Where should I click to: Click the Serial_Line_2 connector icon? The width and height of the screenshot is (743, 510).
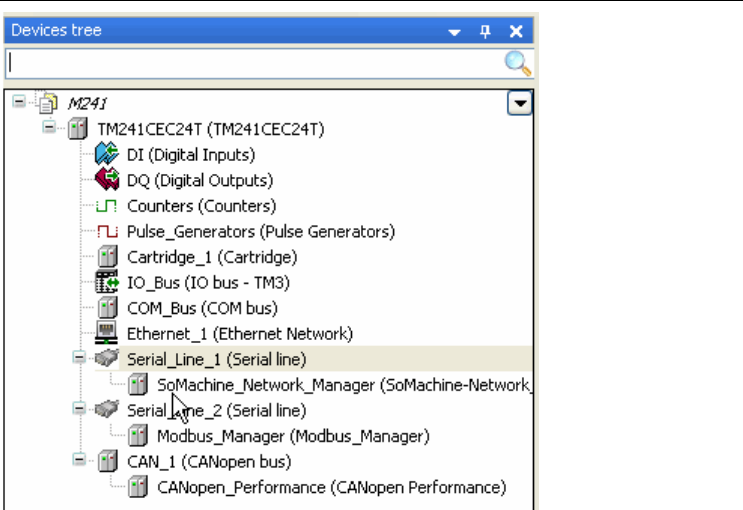(x=107, y=410)
